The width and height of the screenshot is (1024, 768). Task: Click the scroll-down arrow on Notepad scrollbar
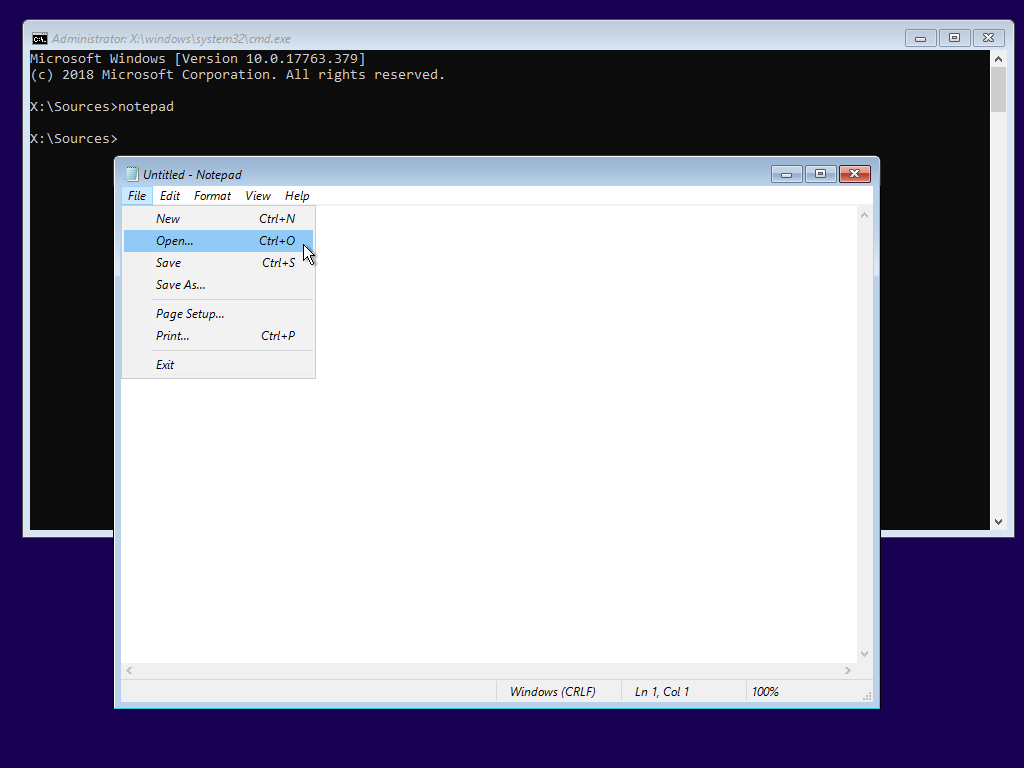click(x=864, y=652)
